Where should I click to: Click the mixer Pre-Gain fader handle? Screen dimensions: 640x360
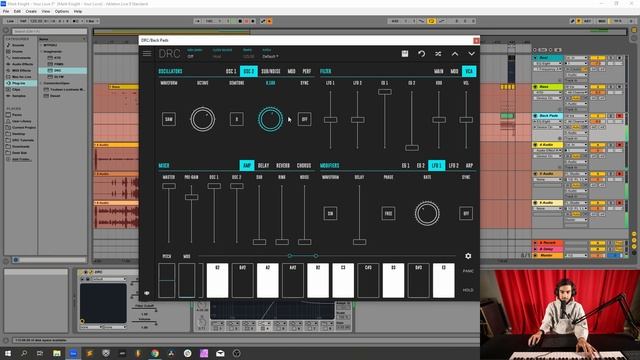point(191,197)
